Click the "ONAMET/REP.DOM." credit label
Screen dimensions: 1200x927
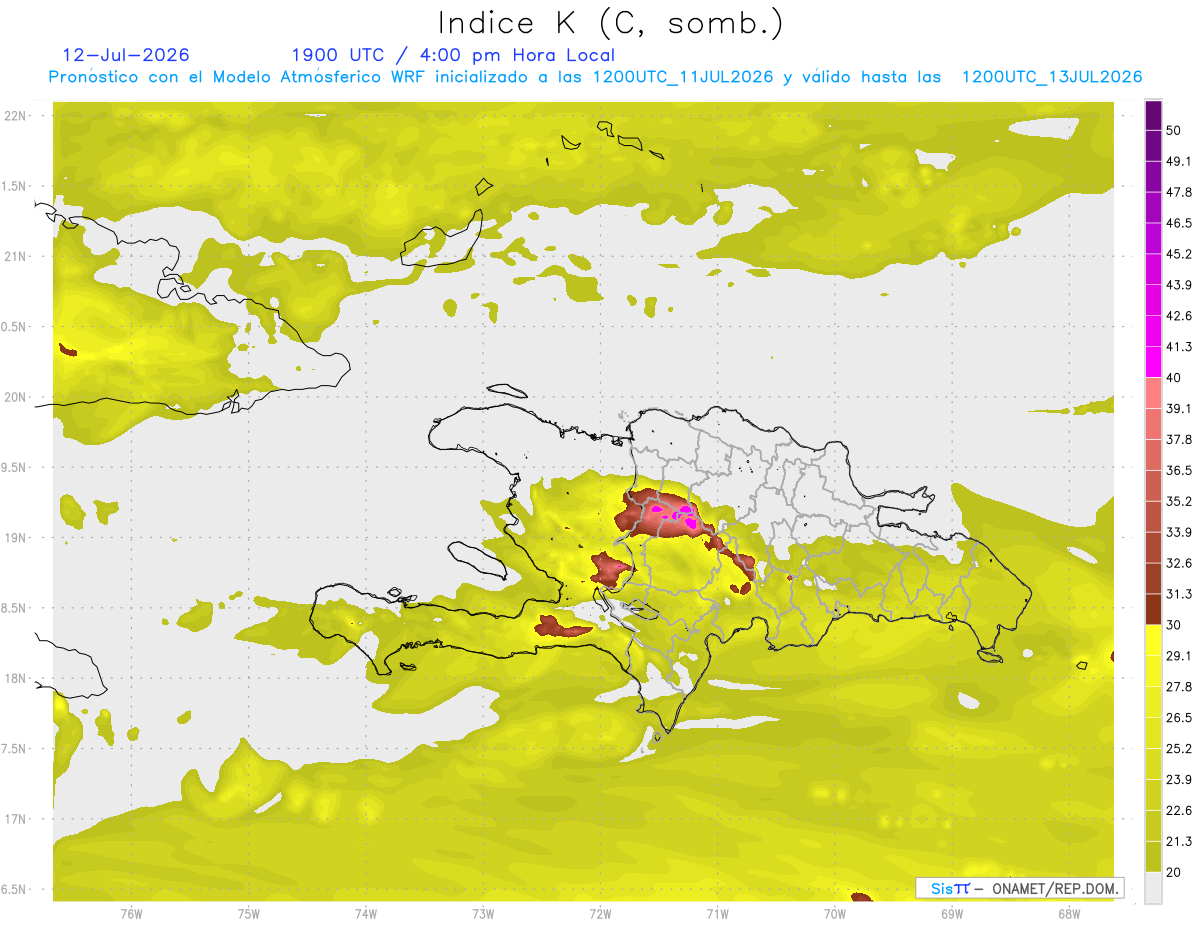(x=1056, y=888)
